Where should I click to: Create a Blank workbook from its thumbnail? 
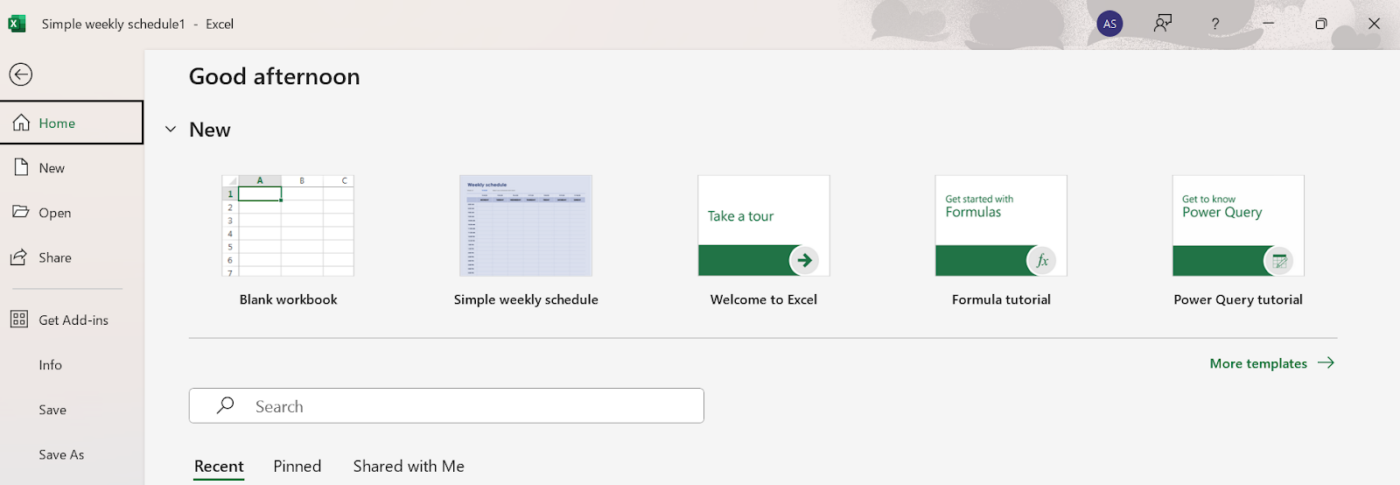click(288, 226)
